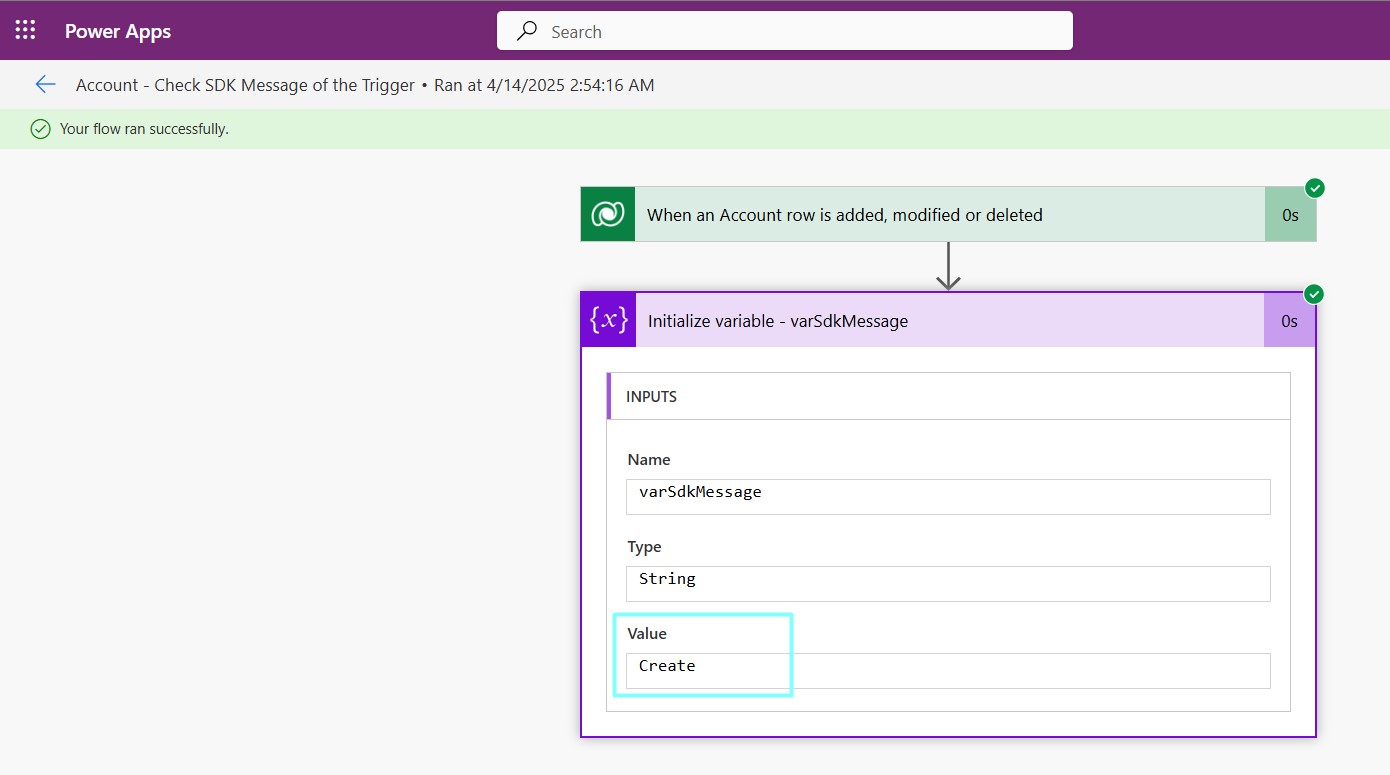
Task: Click the Dataverse trigger icon
Action: pos(608,214)
